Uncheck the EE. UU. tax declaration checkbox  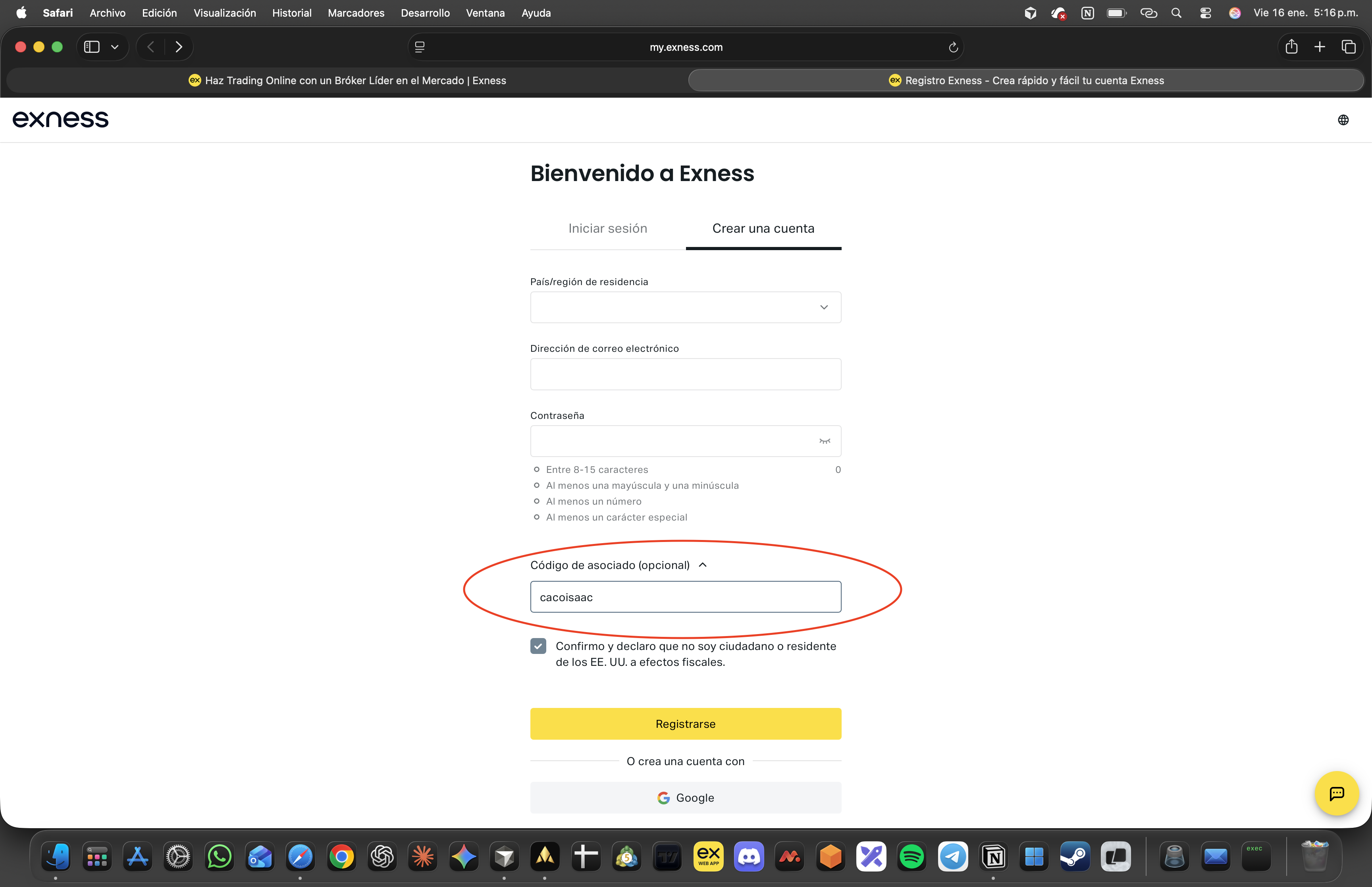click(538, 646)
